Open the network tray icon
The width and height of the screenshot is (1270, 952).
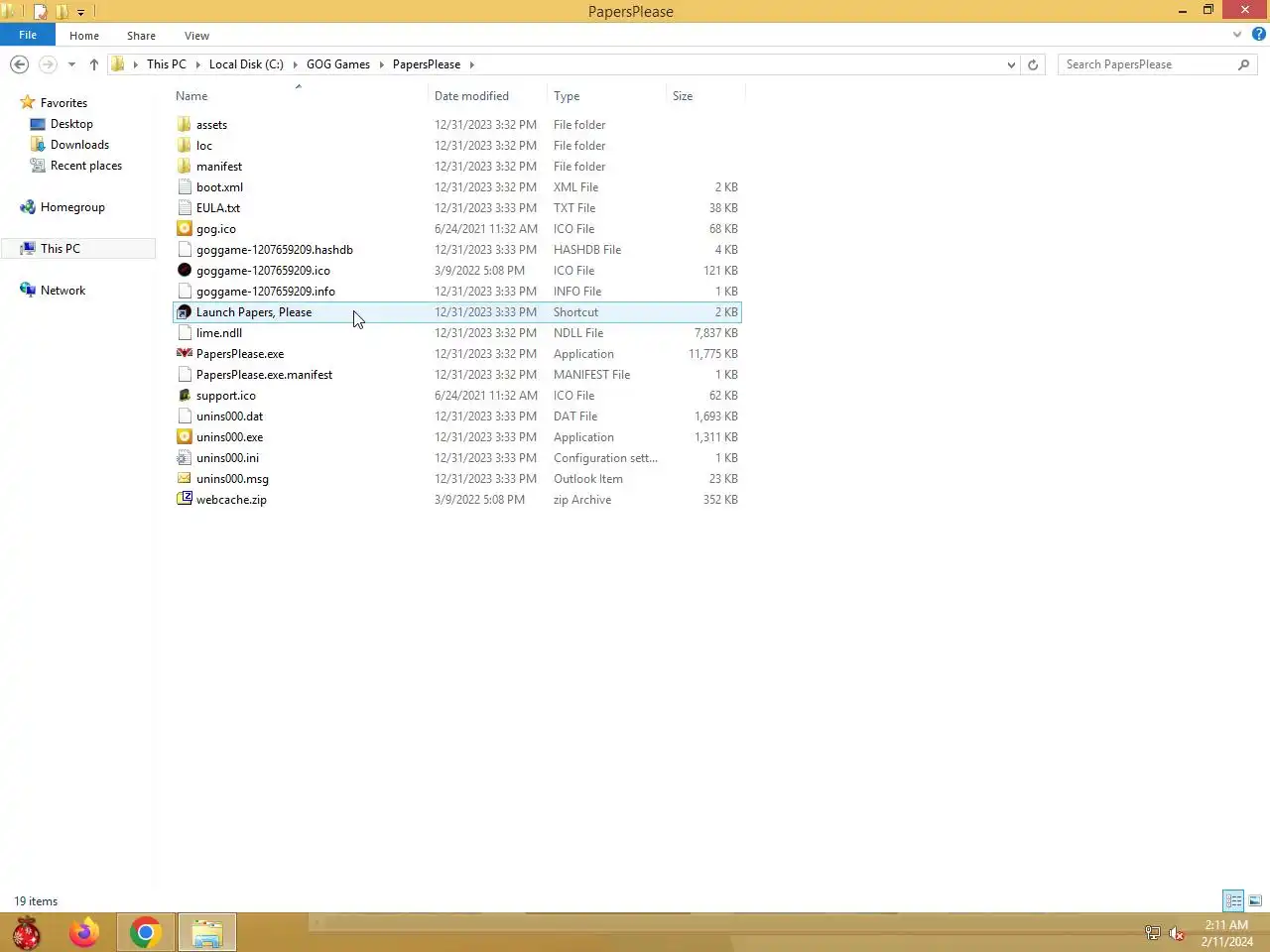click(x=1152, y=933)
